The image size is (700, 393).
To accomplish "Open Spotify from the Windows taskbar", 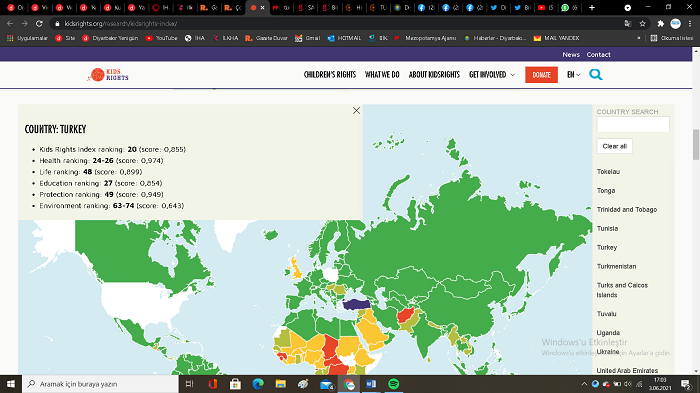I will click(x=393, y=384).
